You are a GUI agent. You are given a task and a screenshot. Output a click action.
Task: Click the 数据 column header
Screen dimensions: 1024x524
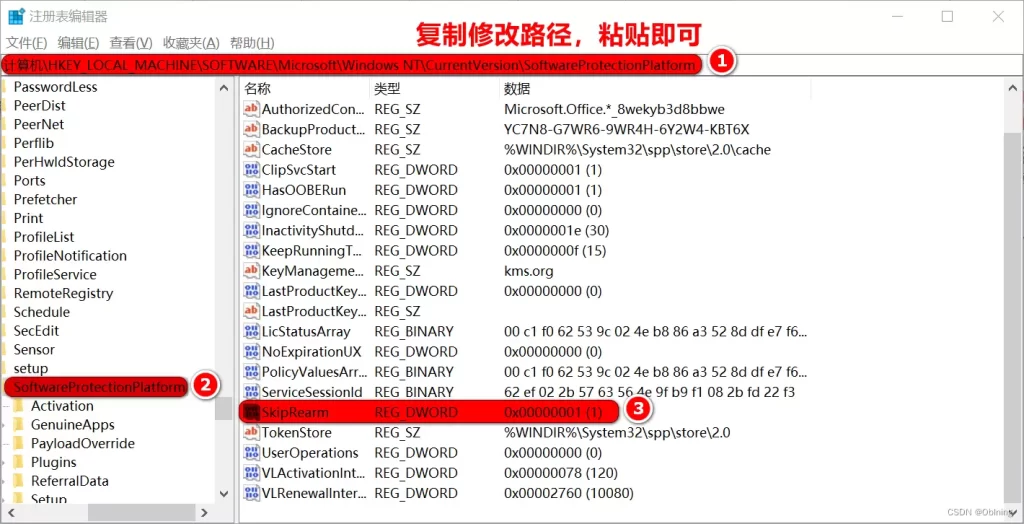pyautogui.click(x=517, y=89)
